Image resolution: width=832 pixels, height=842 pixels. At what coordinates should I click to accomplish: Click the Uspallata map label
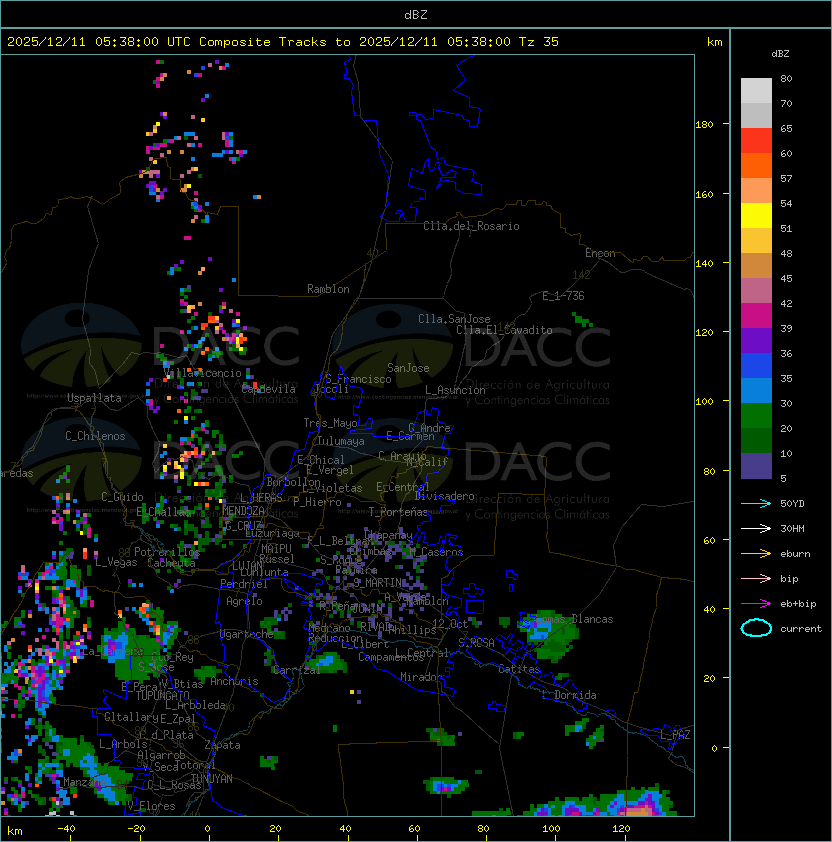94,398
